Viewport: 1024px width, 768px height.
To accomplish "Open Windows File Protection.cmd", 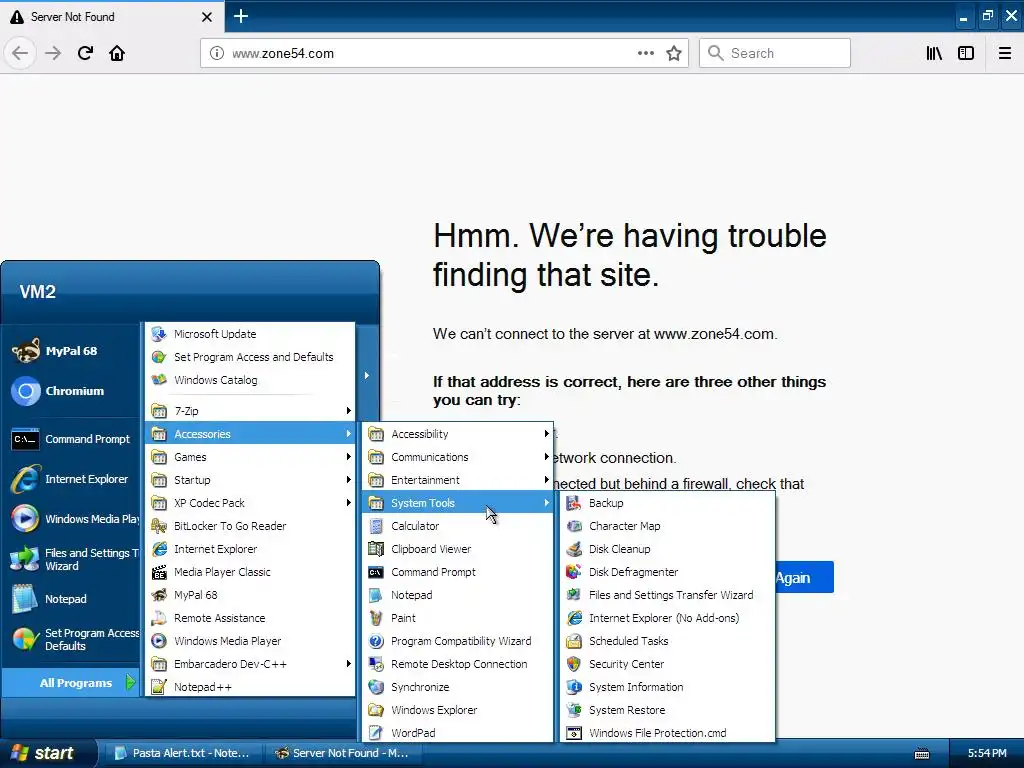I will (x=667, y=733).
